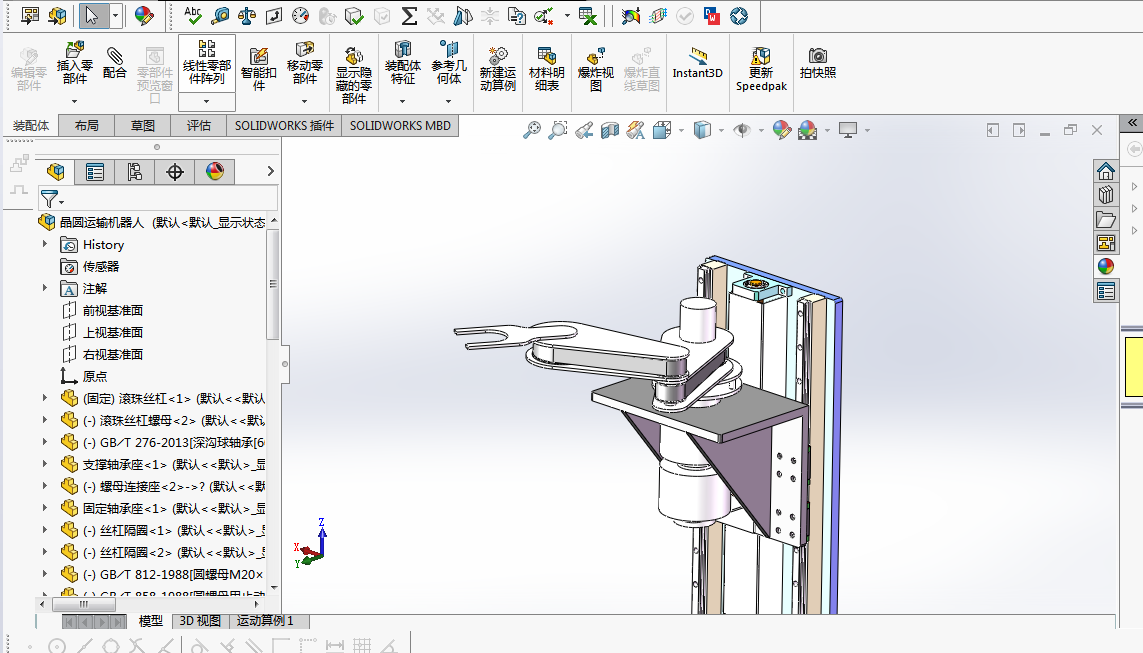Open the File Explorer folder icon in the task pane
Screen dimensions: 1143x653
[x=1106, y=219]
